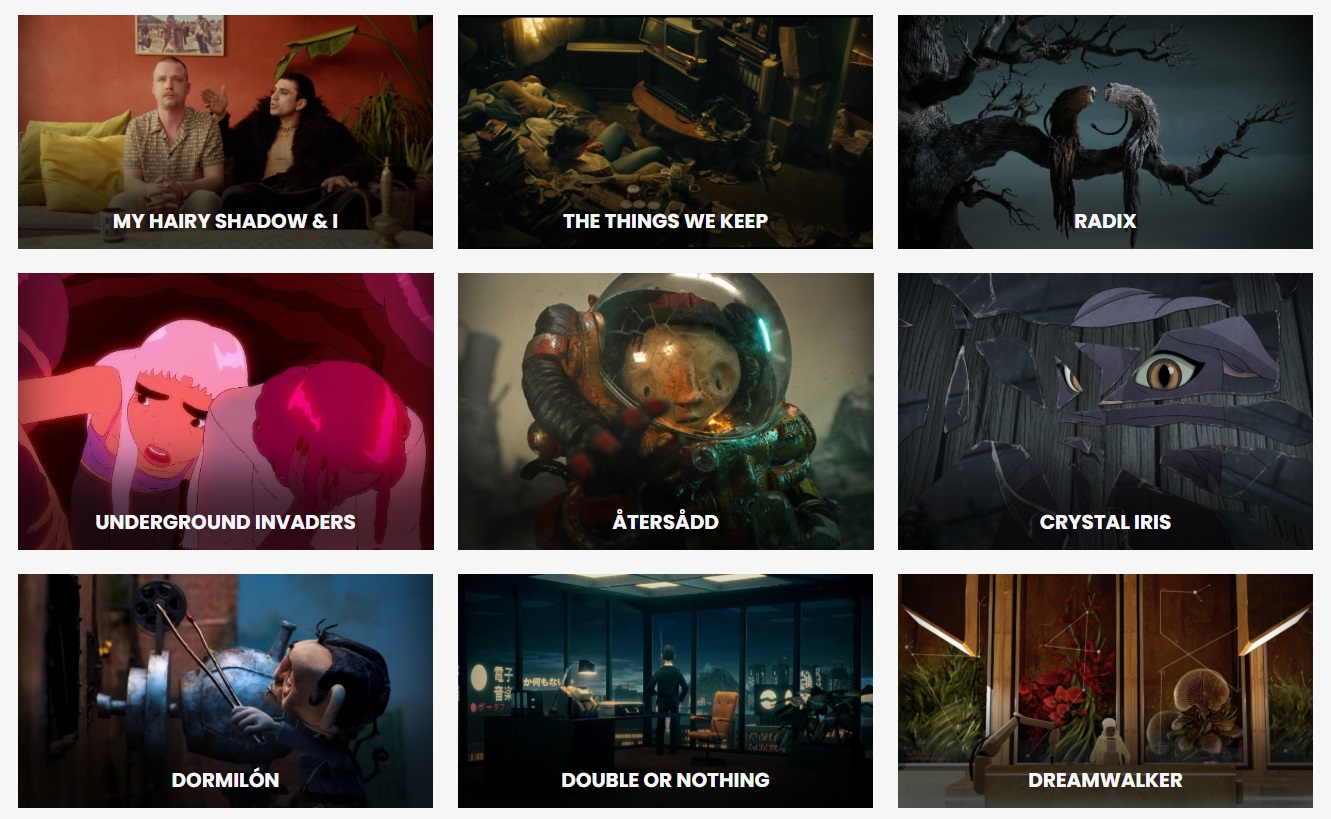The height and width of the screenshot is (819, 1331).
Task: Open the Dormilón stop-motion puppet thumbnail
Action: [x=225, y=691]
